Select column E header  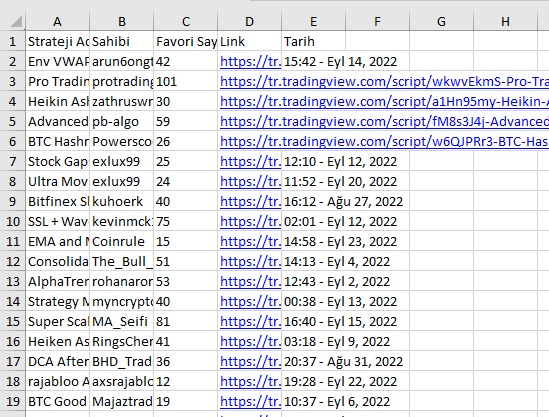(314, 22)
